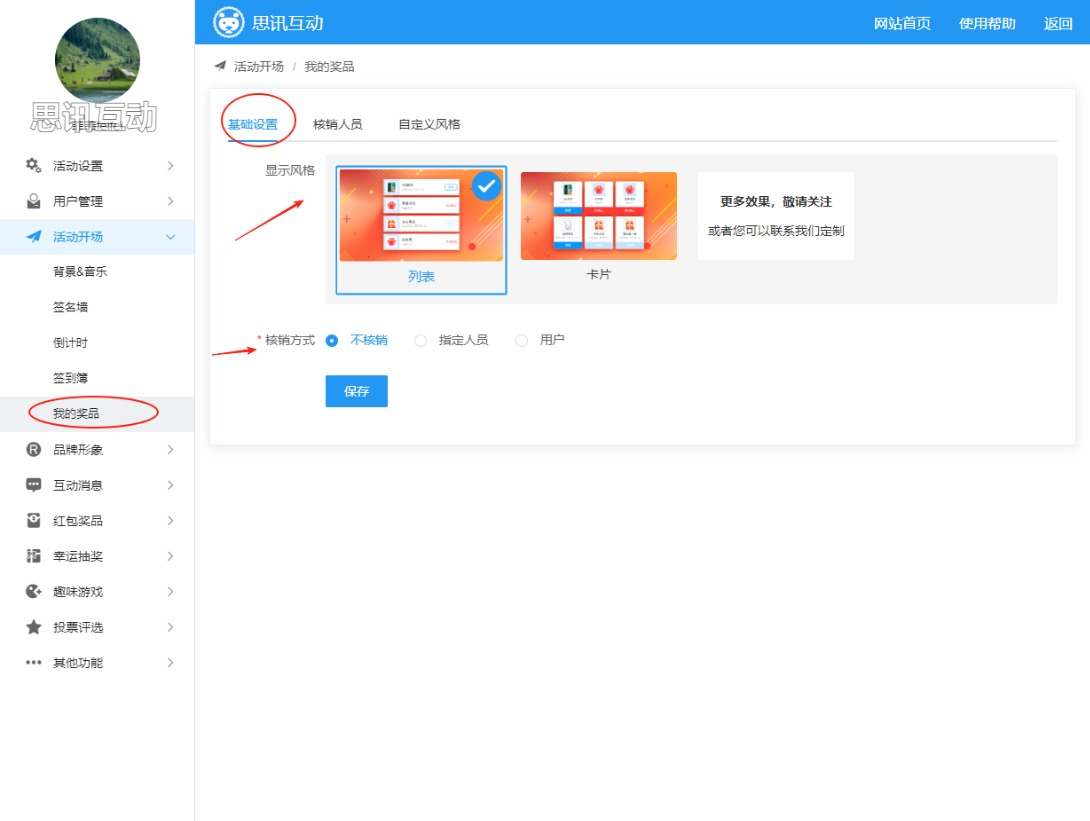Click the 活动开场 breadcrumb link
The image size is (1090, 821).
click(259, 66)
